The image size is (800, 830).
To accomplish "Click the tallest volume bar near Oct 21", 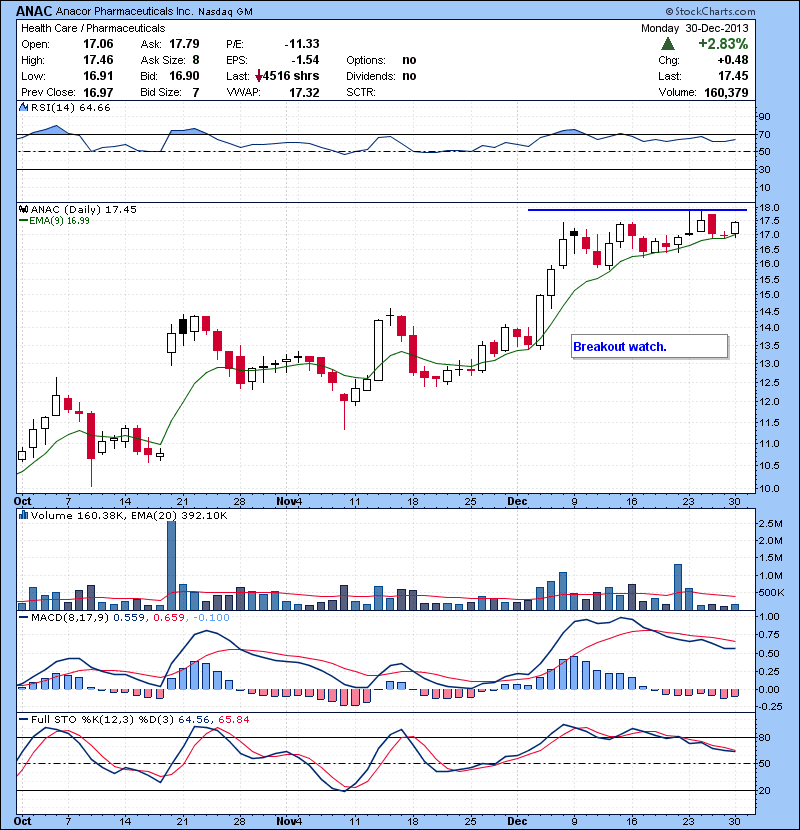I will click(172, 565).
